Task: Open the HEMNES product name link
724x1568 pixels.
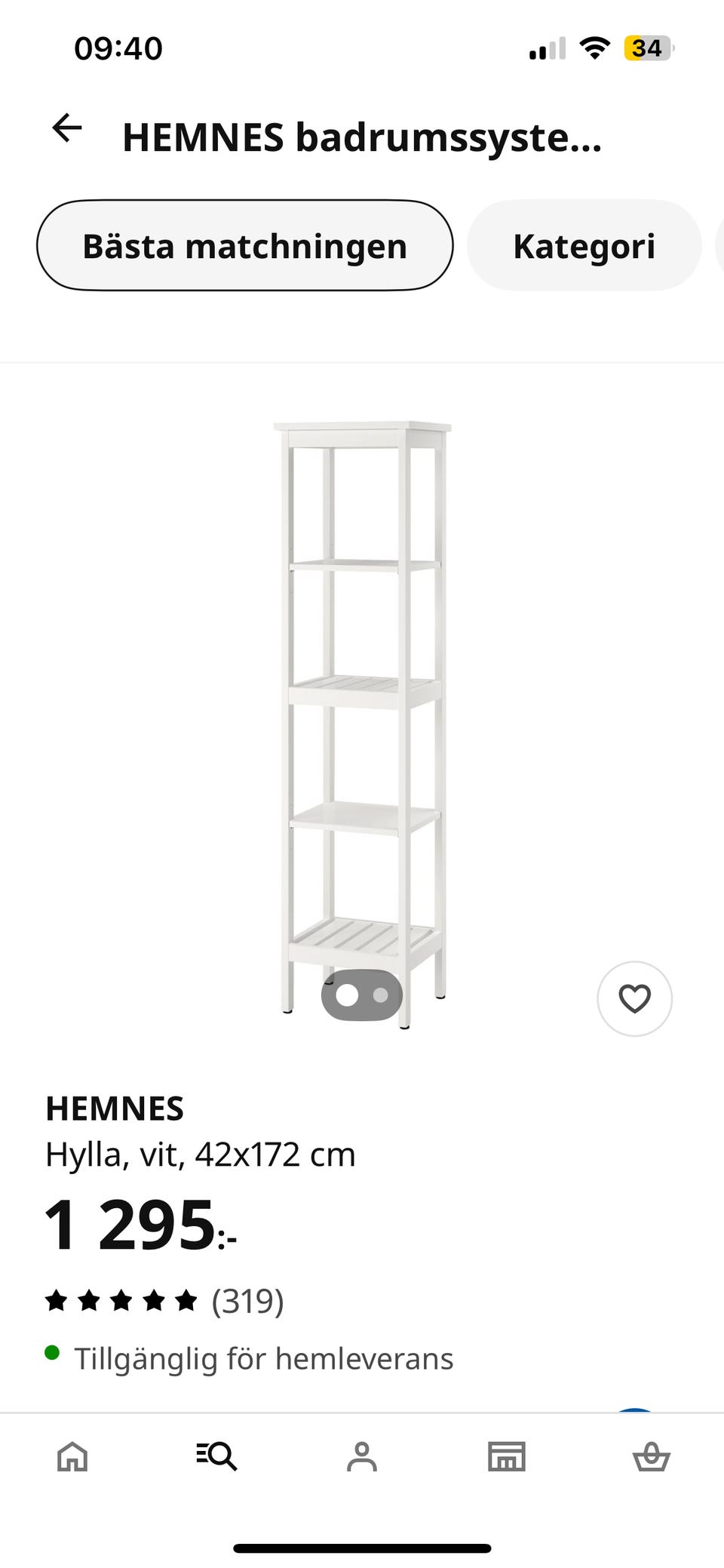Action: click(x=115, y=1108)
